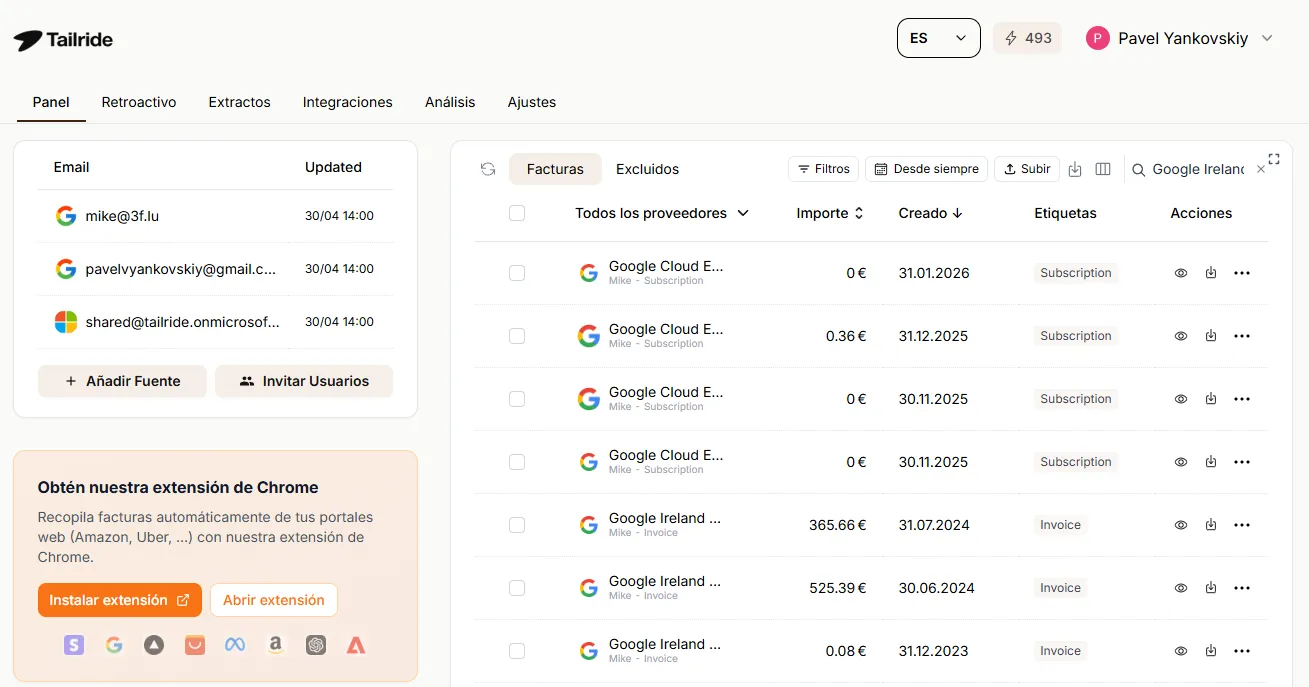Click the download icon next to Subir
The height and width of the screenshot is (687, 1309).
[x=1075, y=169]
